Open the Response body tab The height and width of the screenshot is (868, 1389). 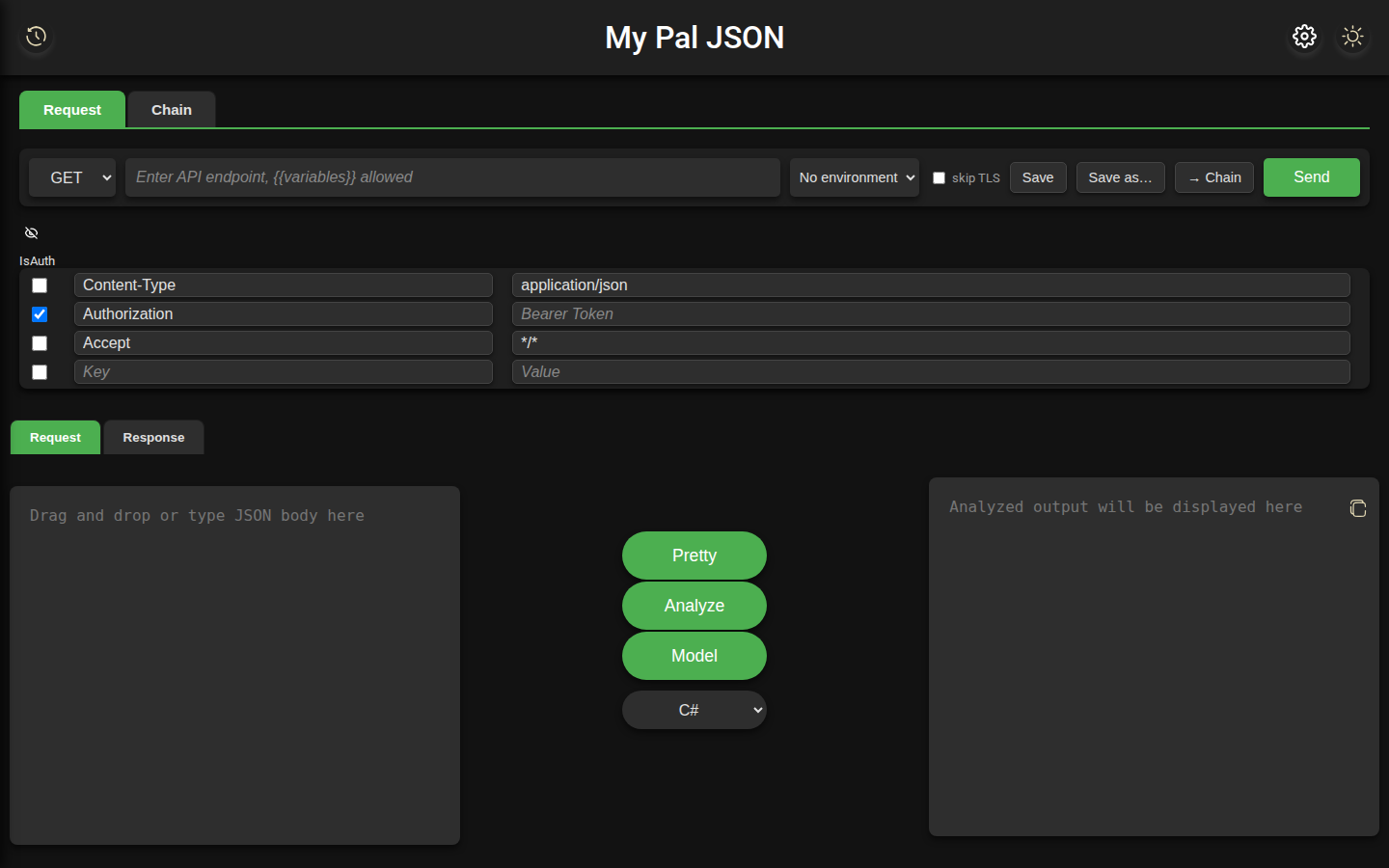(153, 438)
